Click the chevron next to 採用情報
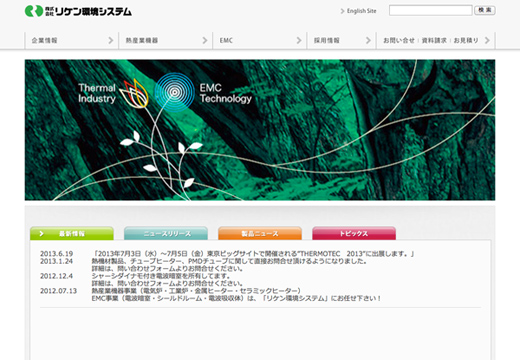Screen dimensions: 520x360 368,40
